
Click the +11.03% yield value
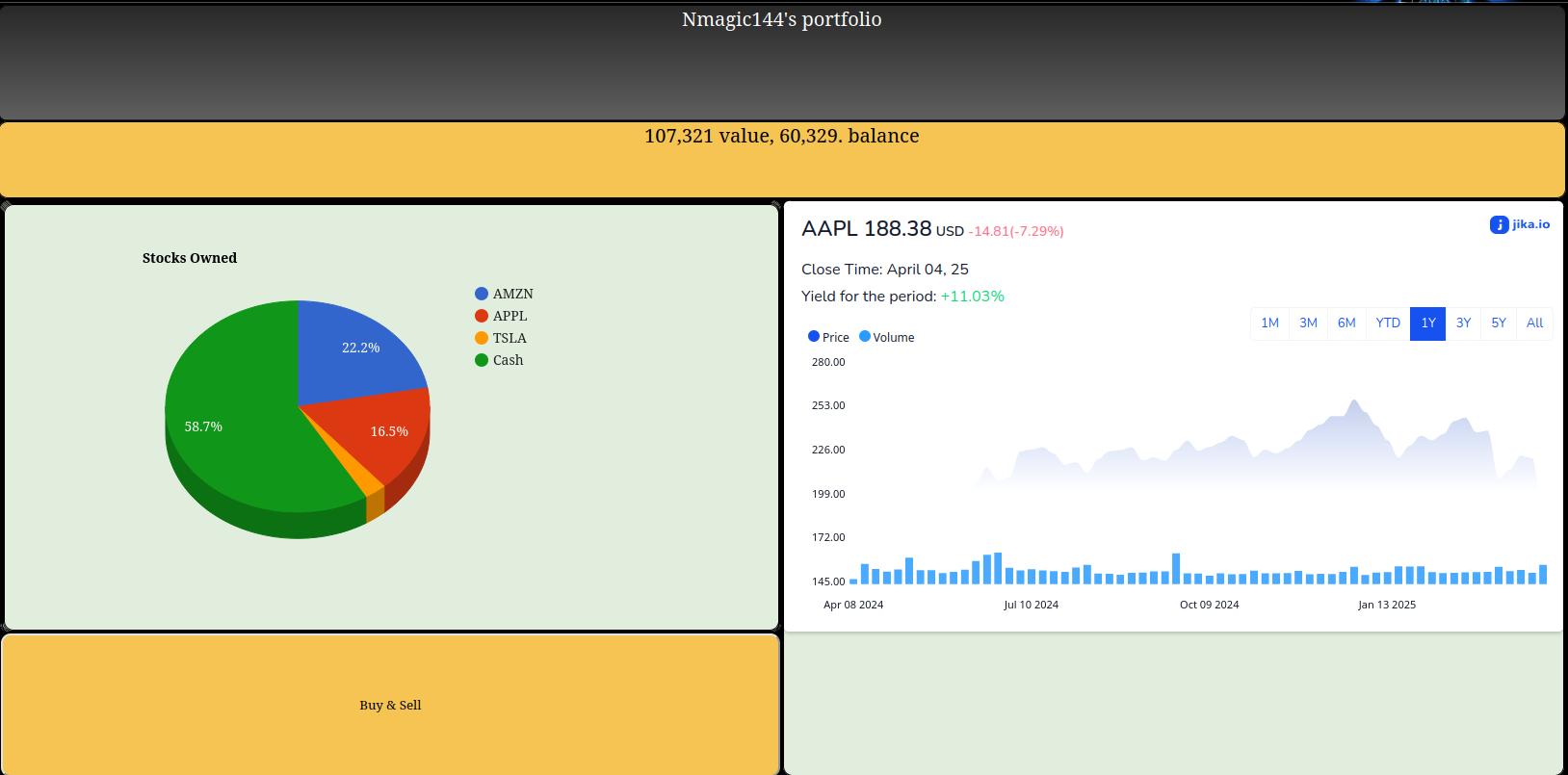[972, 297]
